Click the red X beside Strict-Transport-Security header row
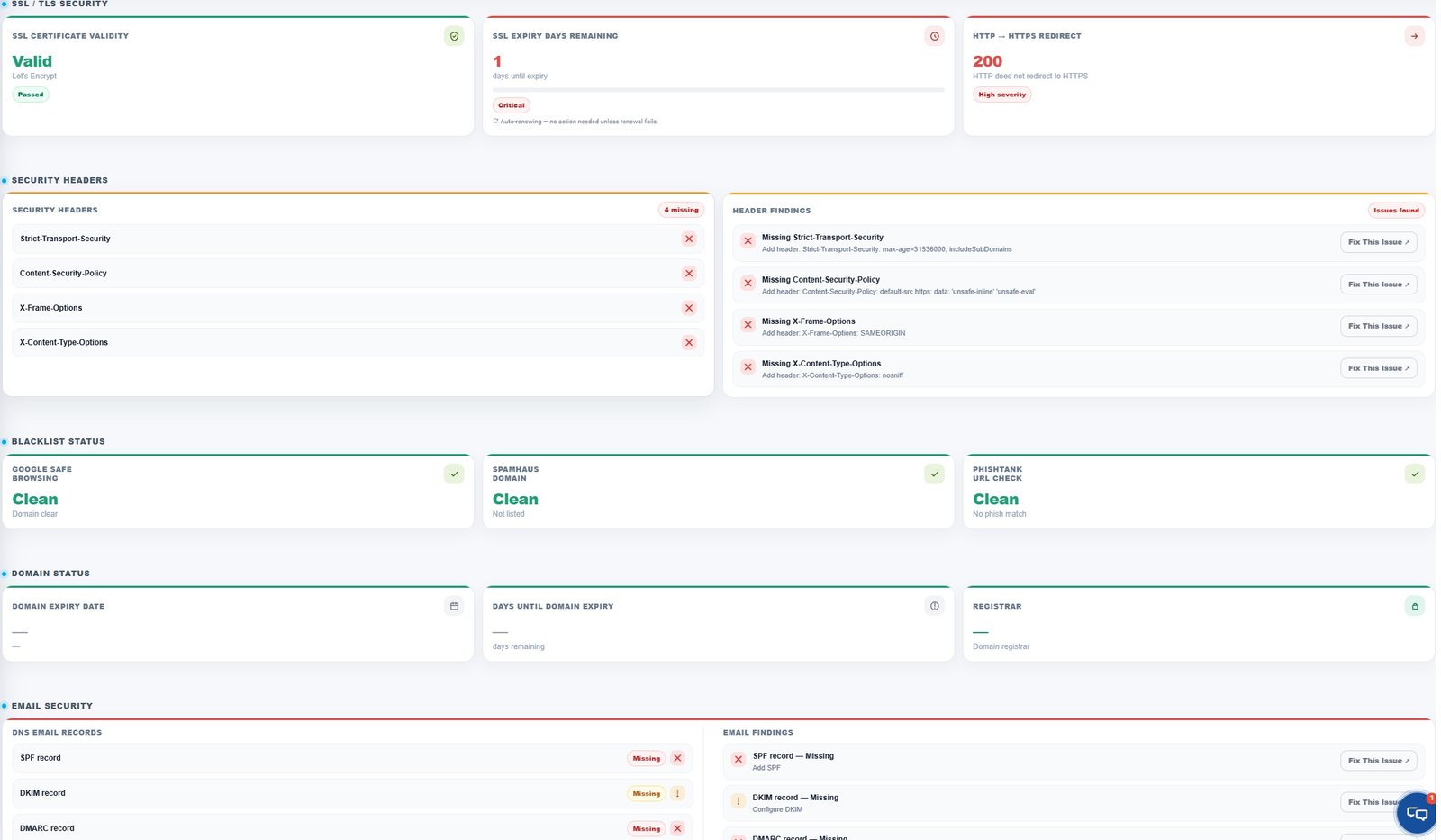Screen dimensions: 1441x840 click(x=689, y=239)
